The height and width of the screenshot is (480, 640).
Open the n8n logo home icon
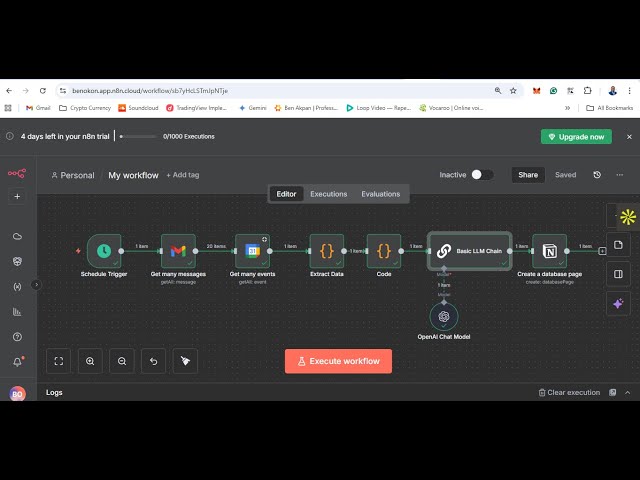[x=17, y=173]
